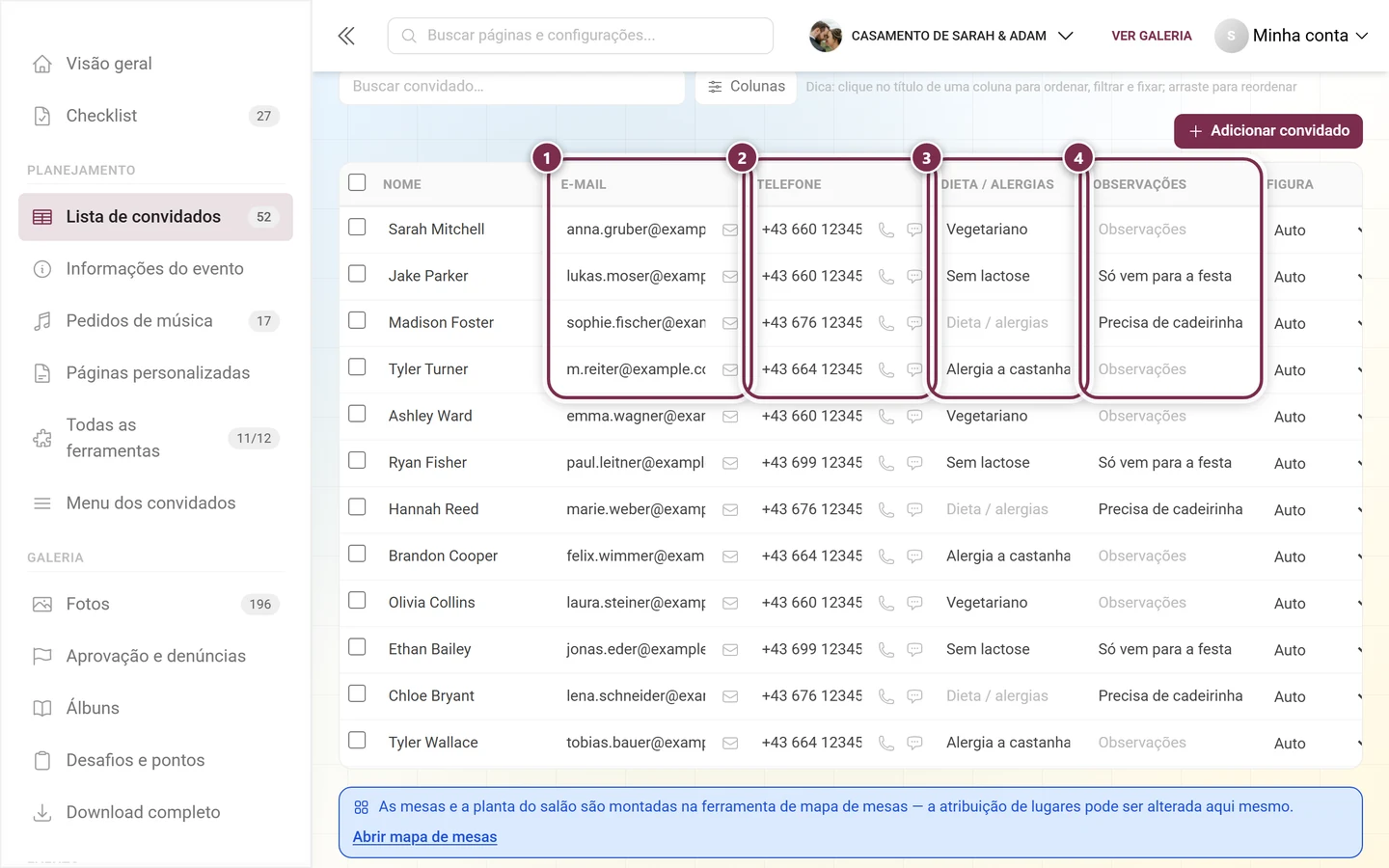1389x868 pixels.
Task: Click the mail icon in Sarah Mitchell's row
Action: point(730,230)
